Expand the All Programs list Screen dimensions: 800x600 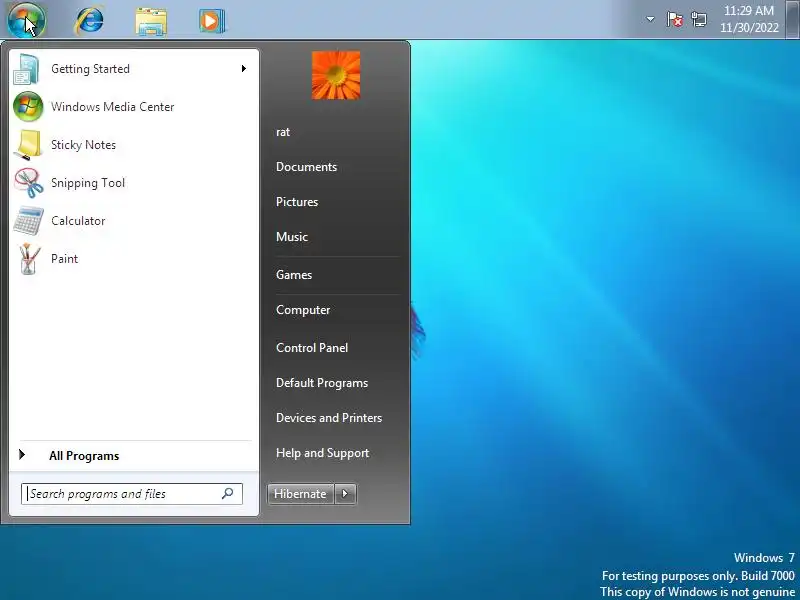(x=134, y=456)
